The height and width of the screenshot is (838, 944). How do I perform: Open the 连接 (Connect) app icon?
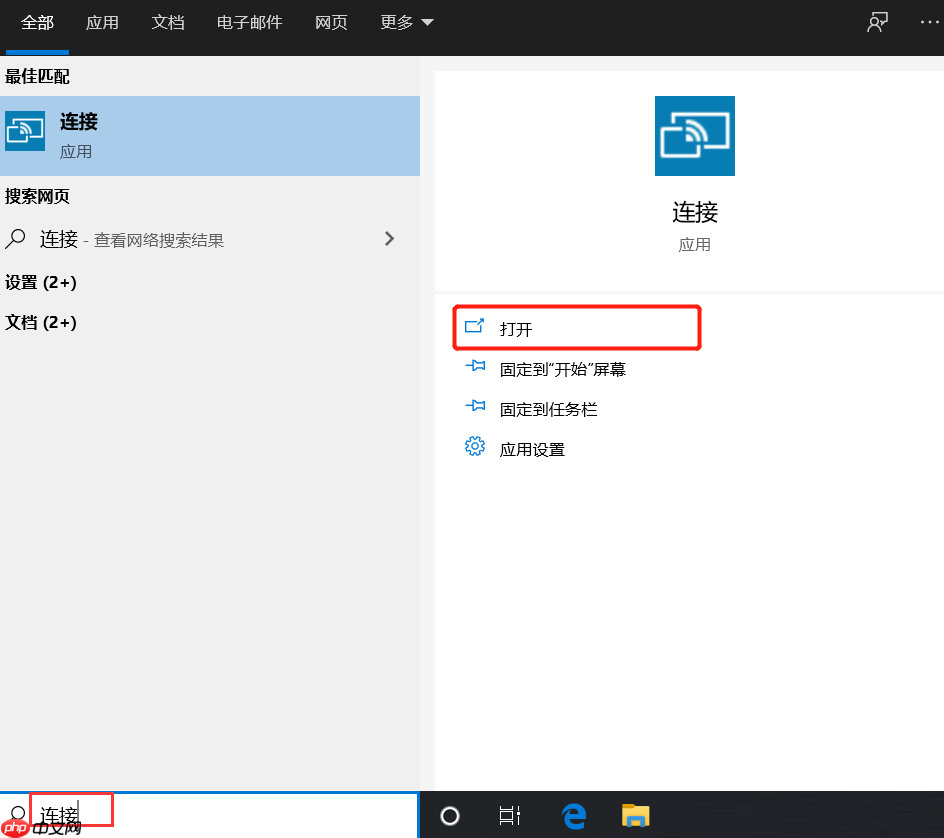click(x=24, y=130)
